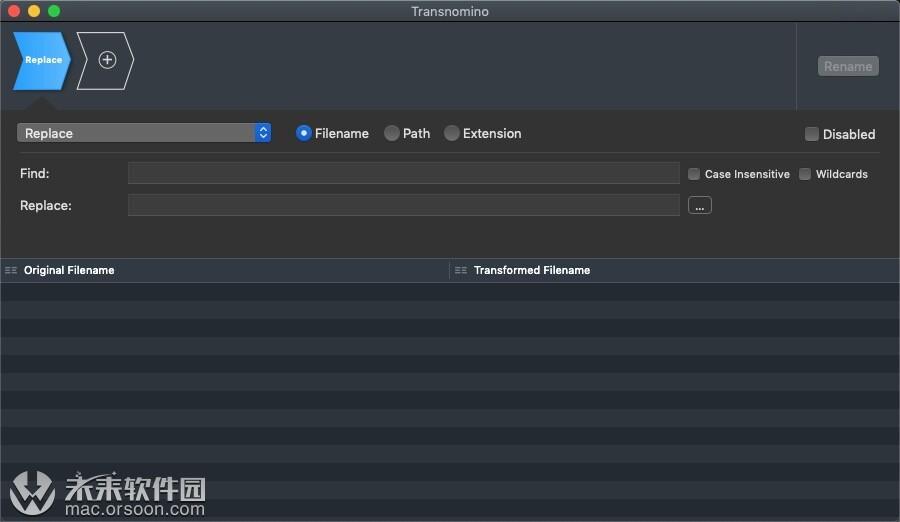Open the ellipsis button beside Replace field
Screen dimensions: 900x522
700,206
